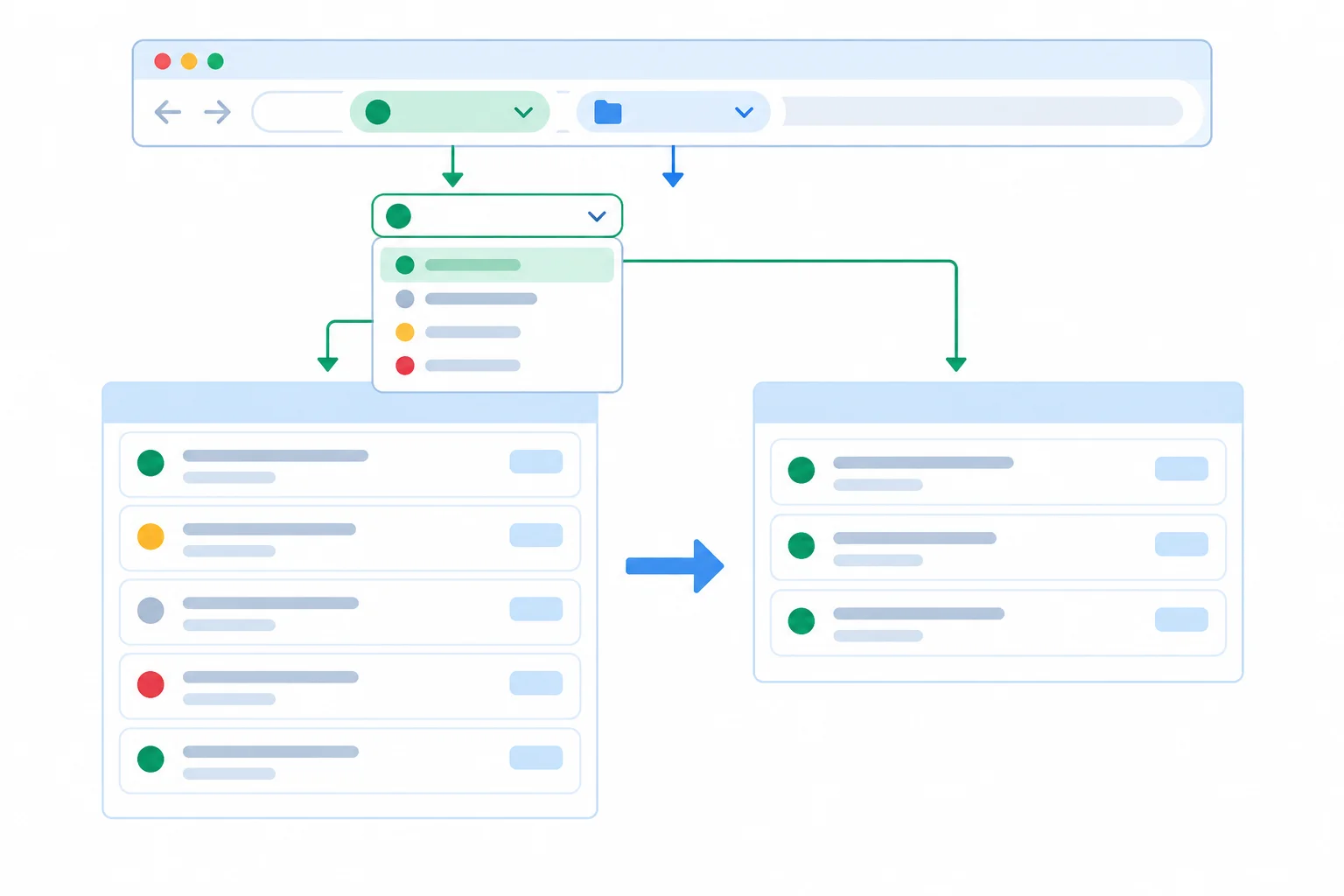This screenshot has width=1344, height=896.
Task: Open the first green row in the left list
Action: tap(350, 465)
